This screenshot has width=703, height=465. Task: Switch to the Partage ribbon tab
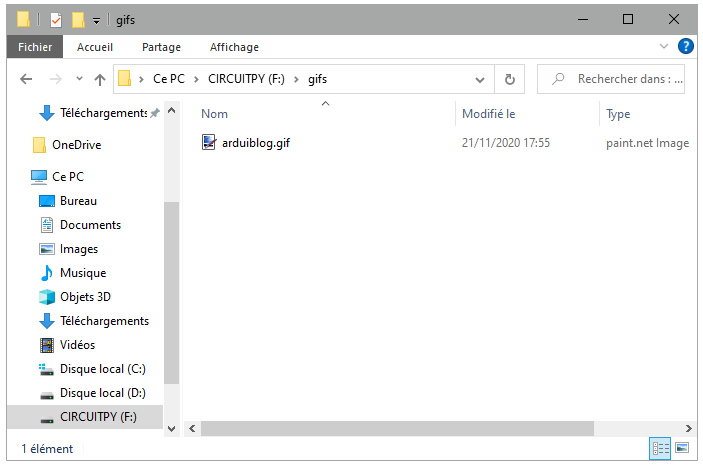pyautogui.click(x=161, y=47)
